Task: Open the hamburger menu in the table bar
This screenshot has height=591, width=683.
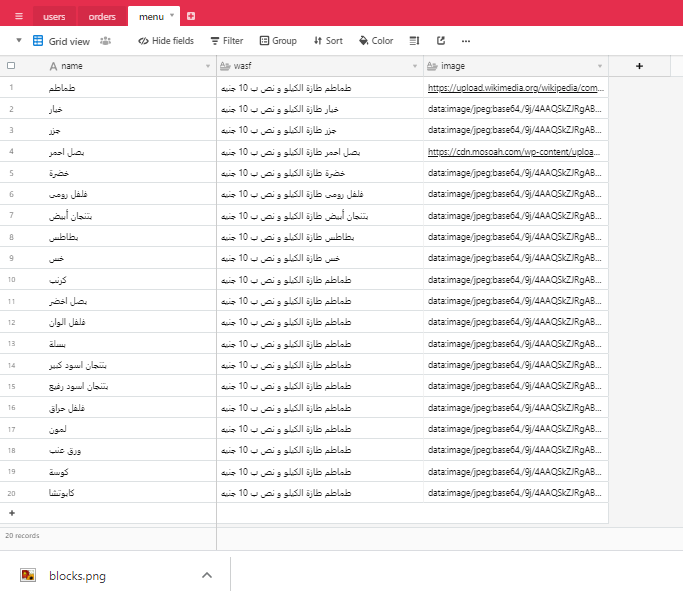Action: (x=19, y=16)
